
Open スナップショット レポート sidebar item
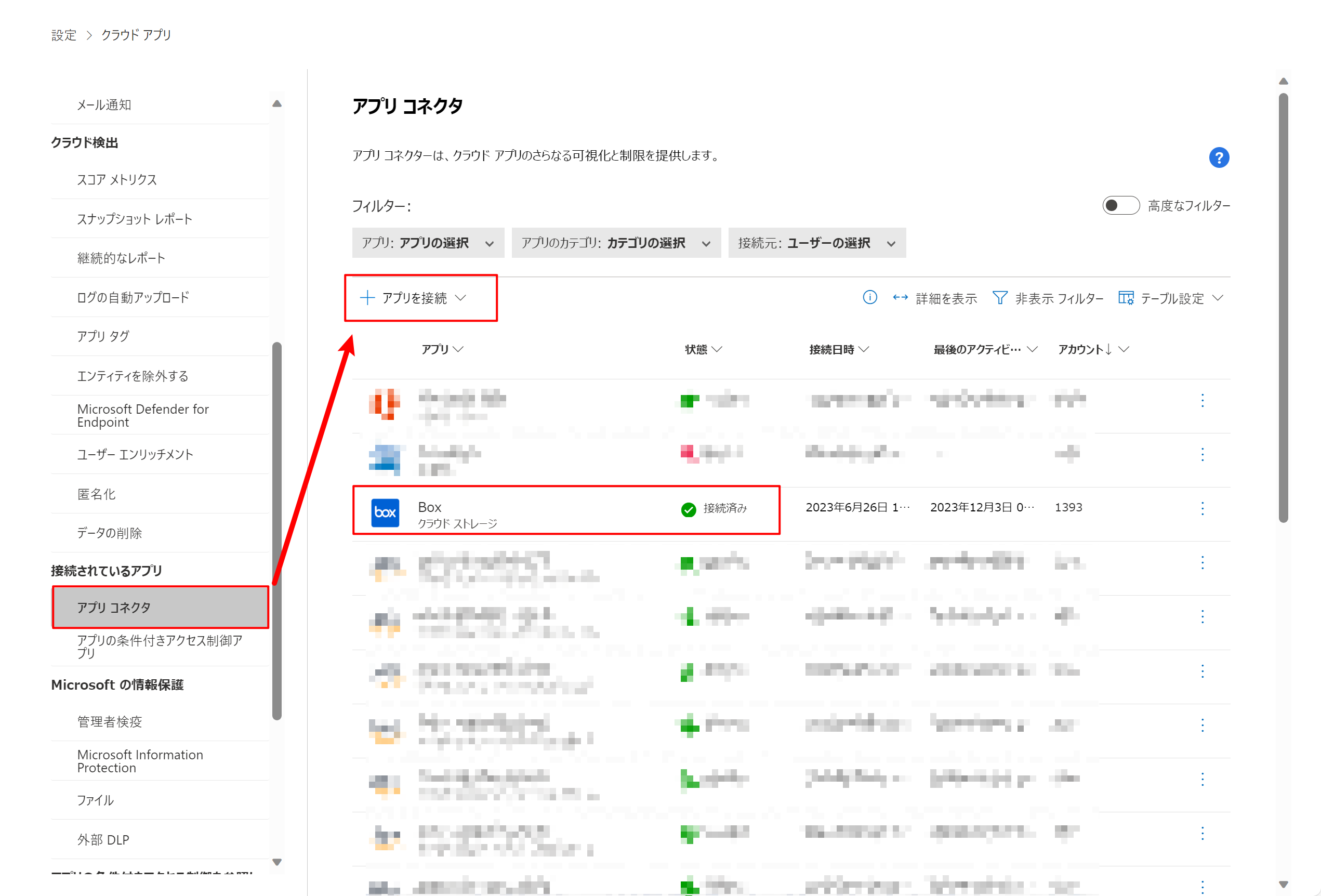coord(135,219)
